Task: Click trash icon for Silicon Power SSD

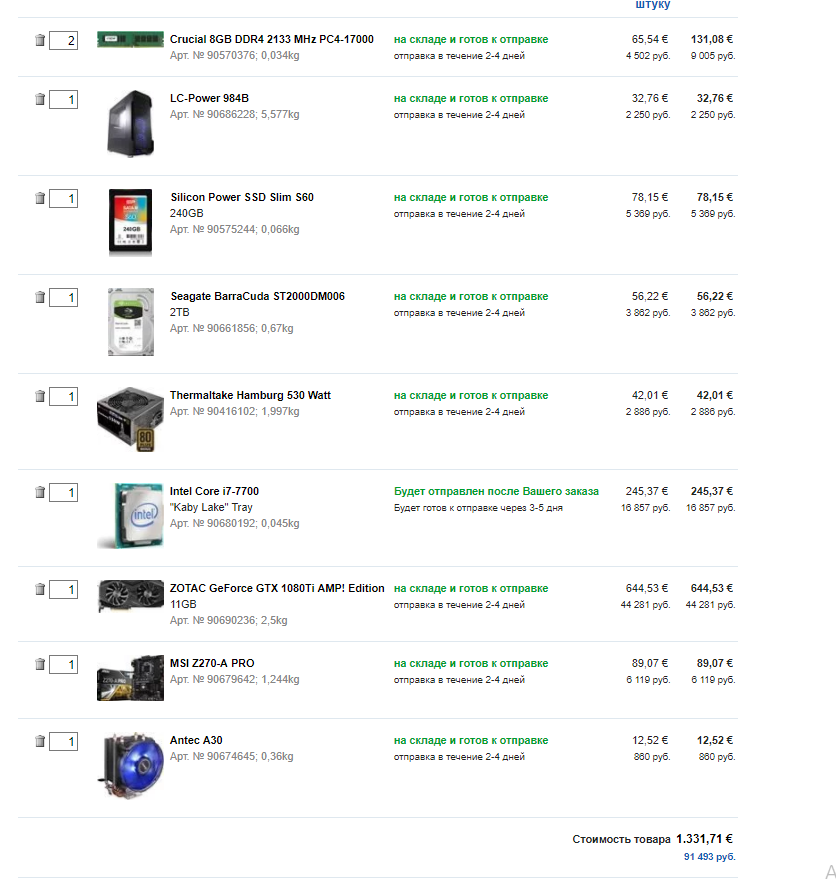Action: [x=40, y=198]
